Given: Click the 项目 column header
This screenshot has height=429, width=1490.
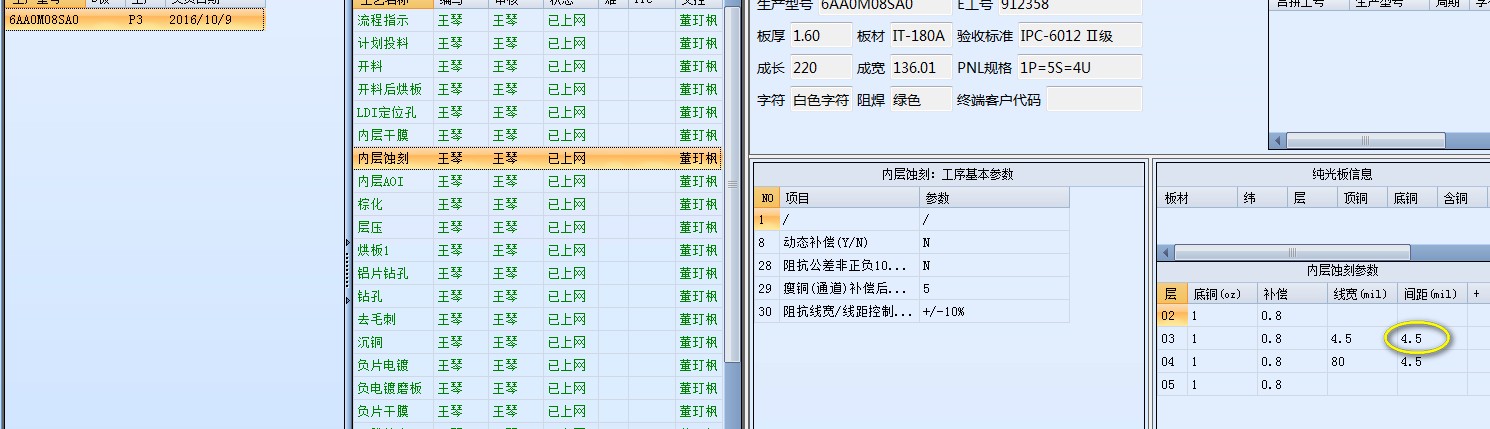Looking at the screenshot, I should [x=849, y=198].
